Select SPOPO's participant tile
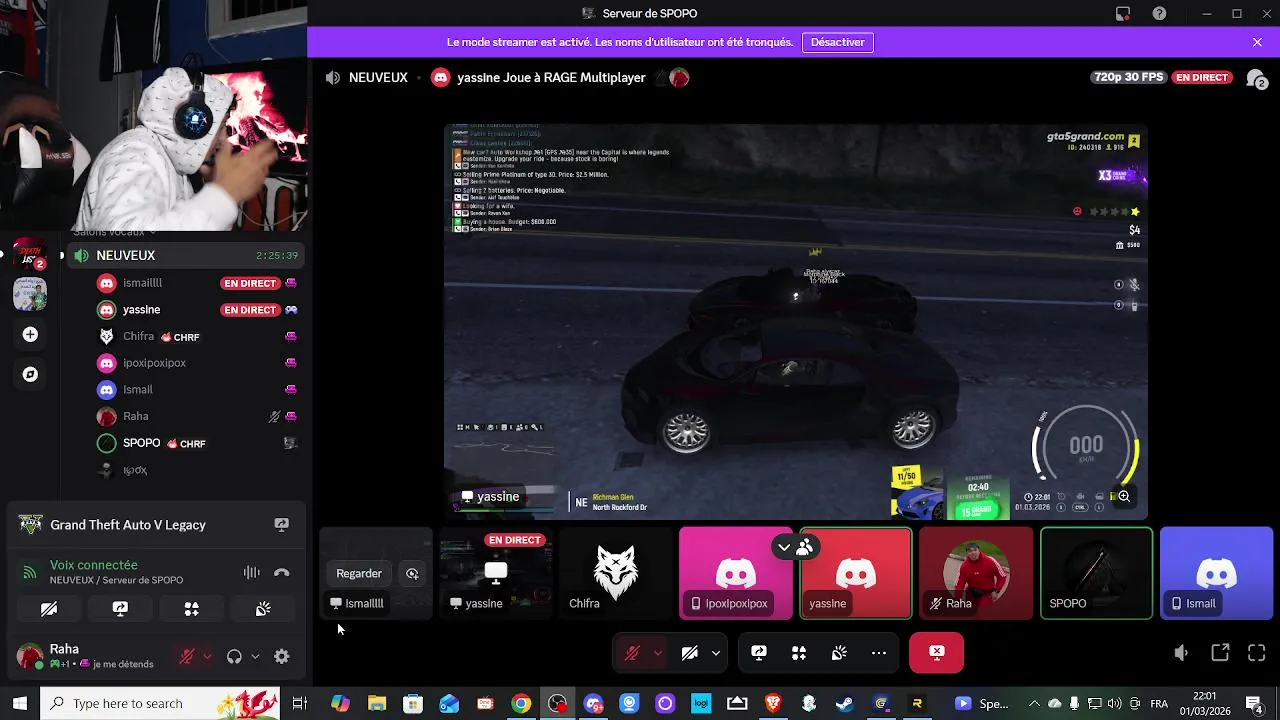Image resolution: width=1280 pixels, height=720 pixels. (1097, 574)
